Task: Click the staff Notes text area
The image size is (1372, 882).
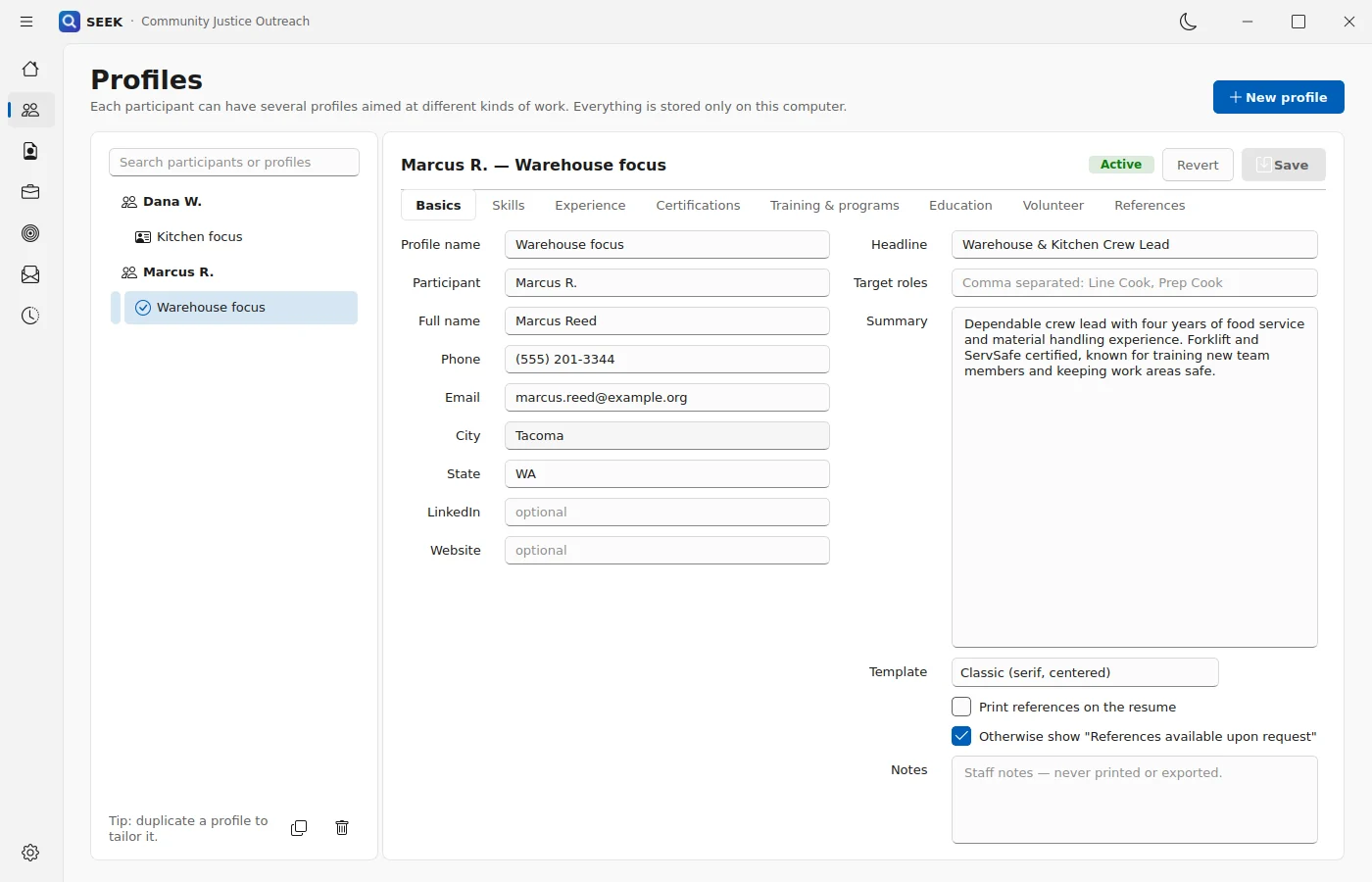Action: pos(1135,800)
